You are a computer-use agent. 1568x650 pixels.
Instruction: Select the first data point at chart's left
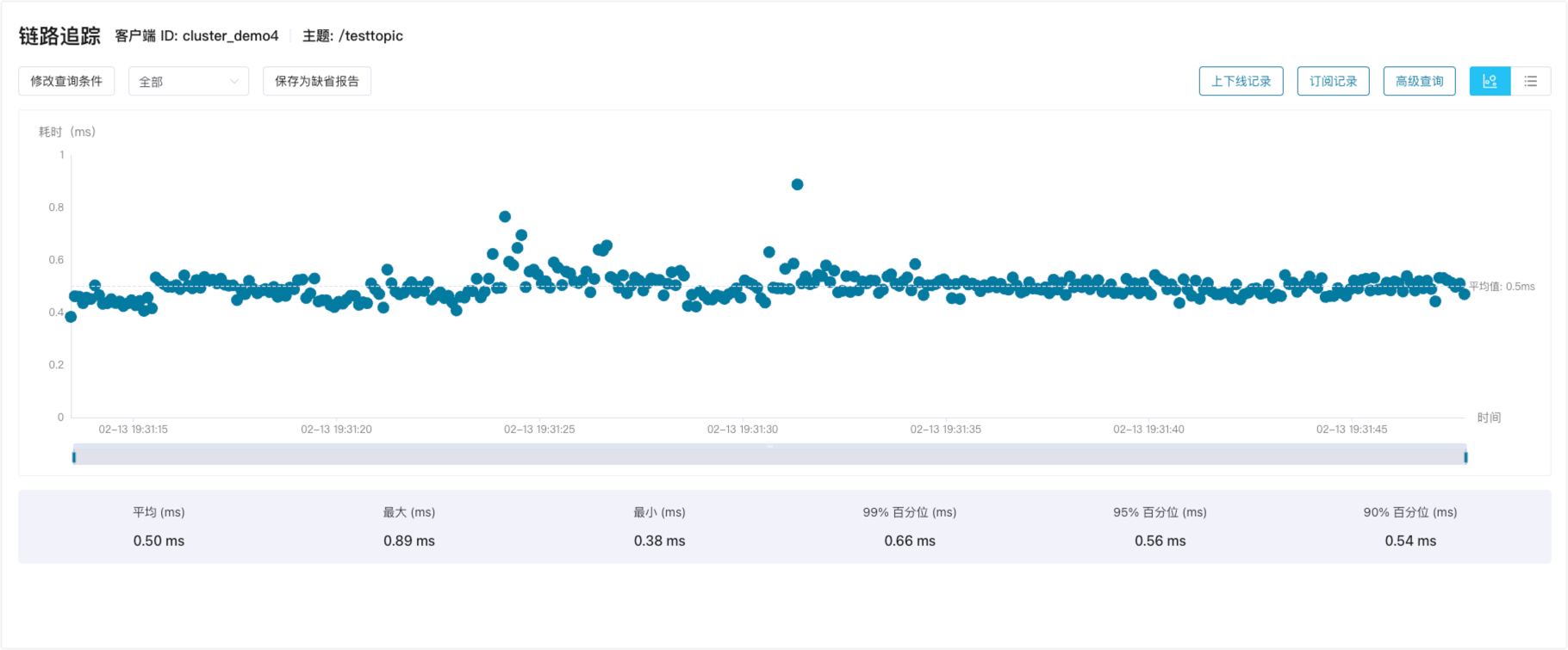tap(71, 317)
